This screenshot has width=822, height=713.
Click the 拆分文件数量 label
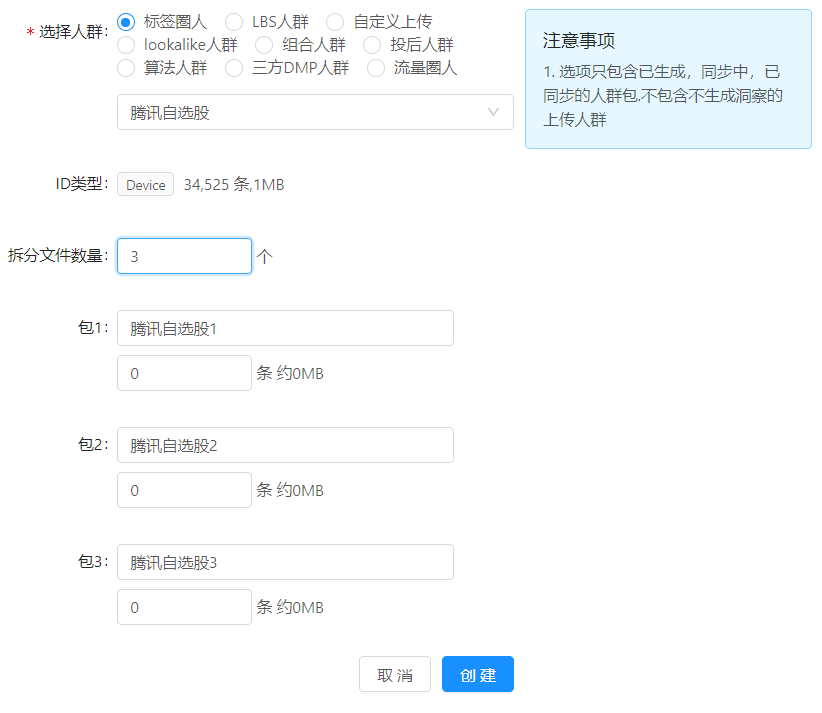pos(58,256)
